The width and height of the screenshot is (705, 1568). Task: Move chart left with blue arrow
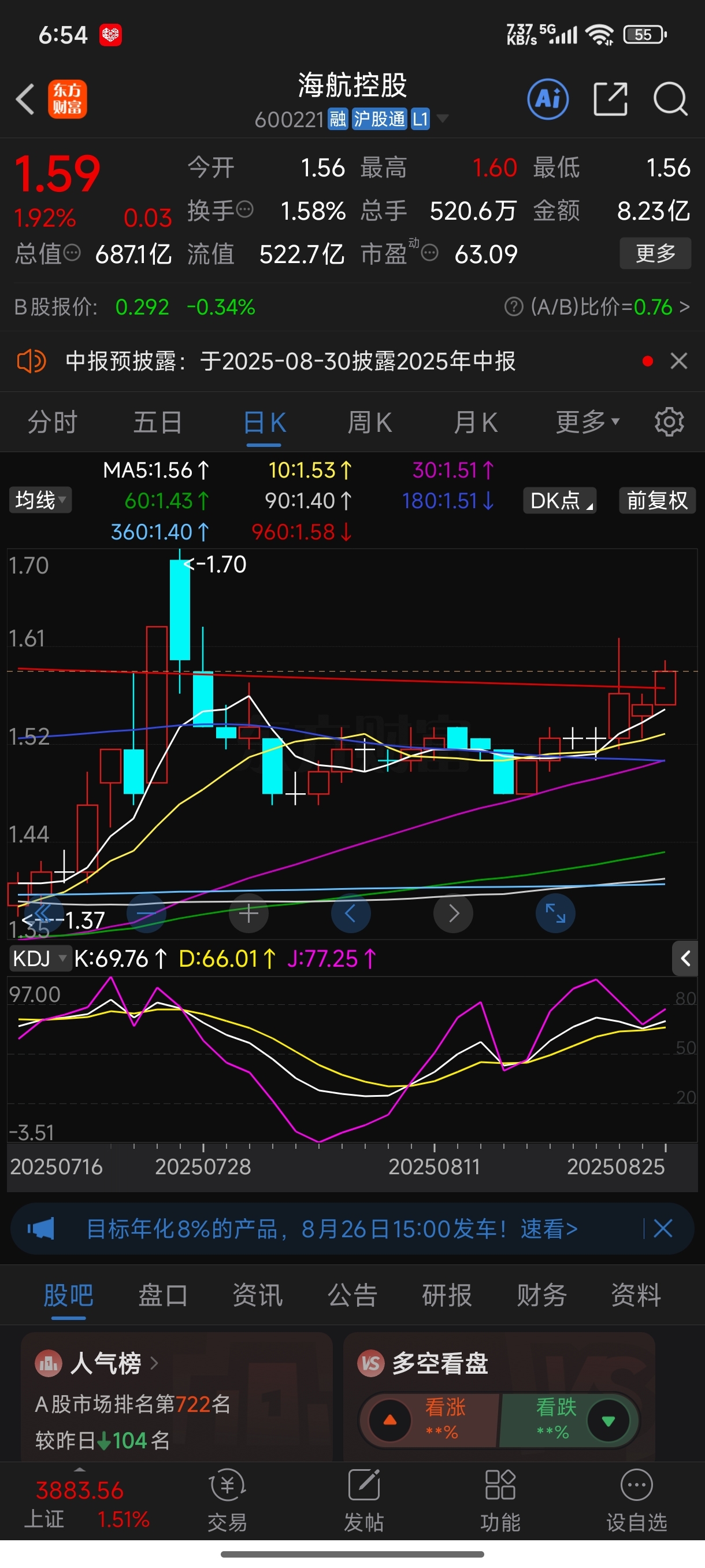click(350, 914)
